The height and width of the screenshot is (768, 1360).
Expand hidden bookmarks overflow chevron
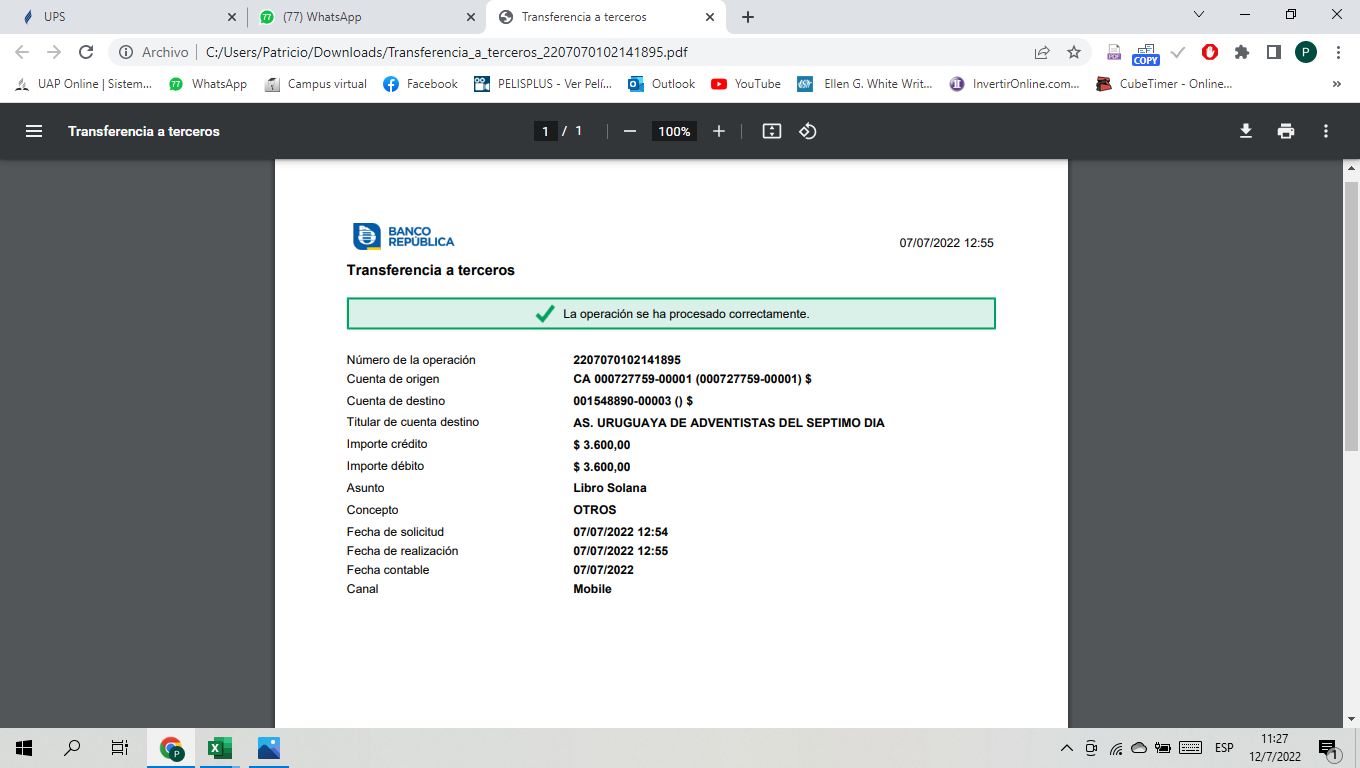tap(1337, 84)
